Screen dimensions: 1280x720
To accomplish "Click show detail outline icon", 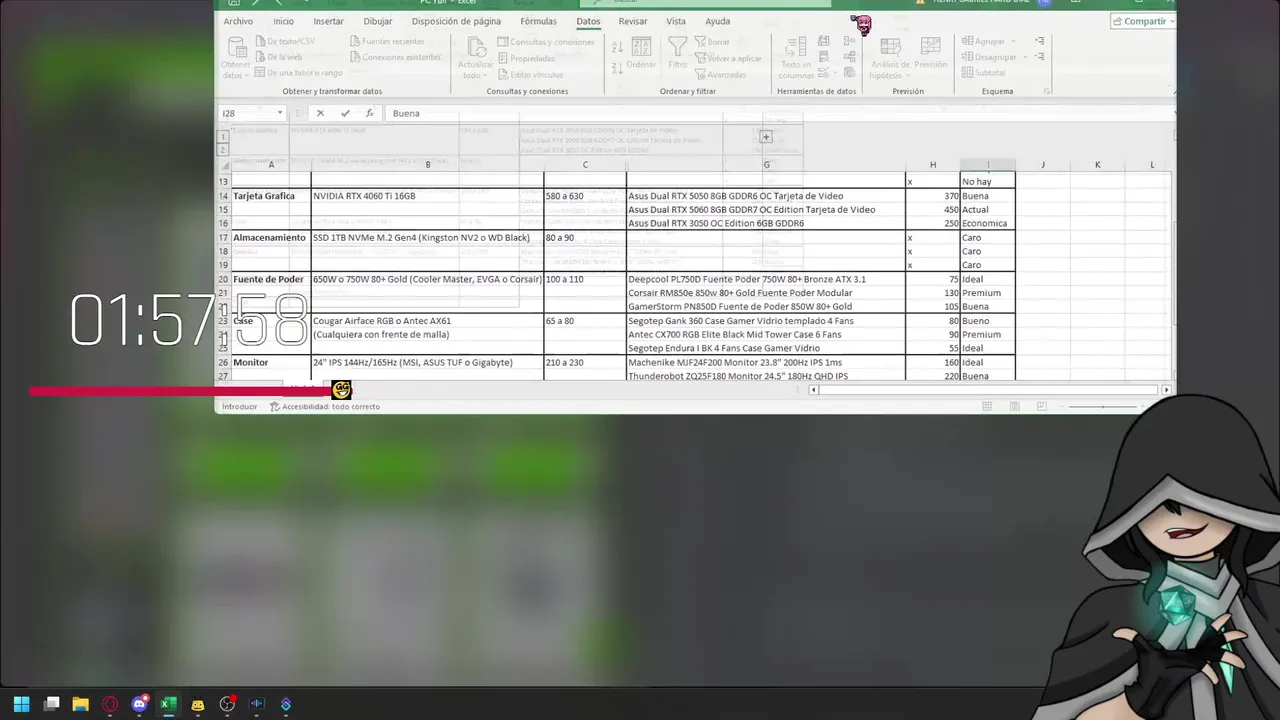I will click(1040, 41).
